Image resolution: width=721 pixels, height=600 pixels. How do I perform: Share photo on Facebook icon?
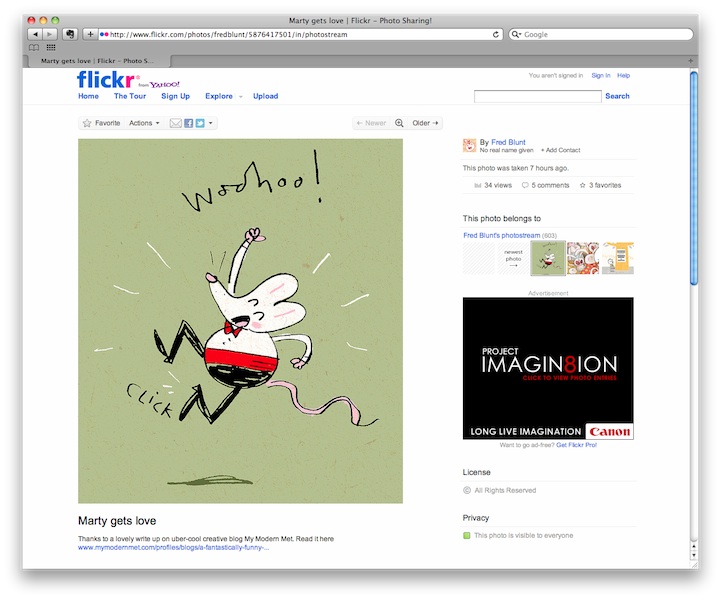pyautogui.click(x=189, y=123)
